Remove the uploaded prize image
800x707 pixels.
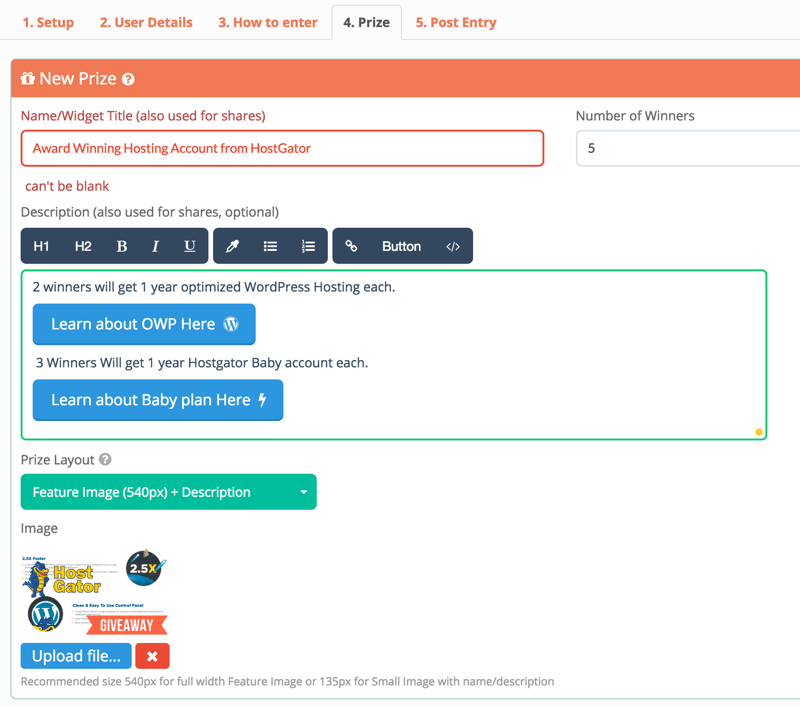click(x=152, y=656)
